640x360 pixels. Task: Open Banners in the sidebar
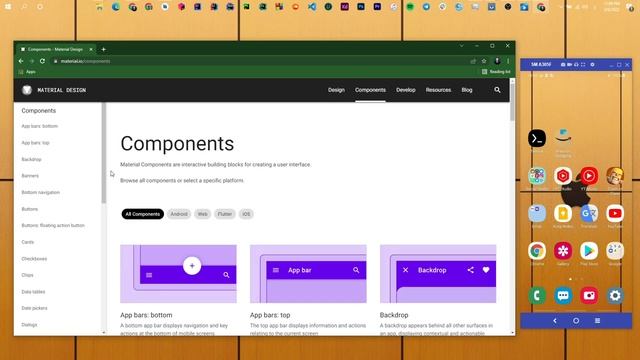click(30, 176)
